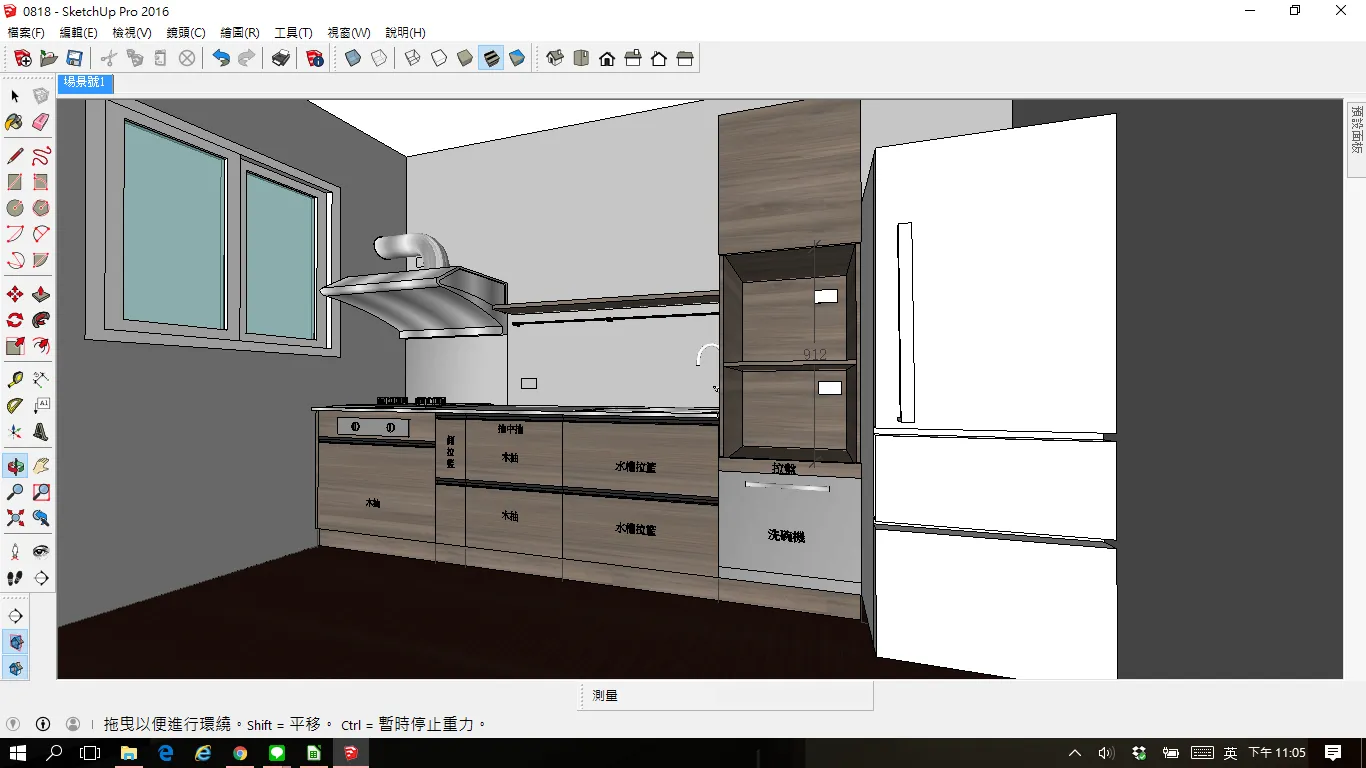Open the 工具(T) tools menu
The image size is (1366, 768).
pos(293,33)
